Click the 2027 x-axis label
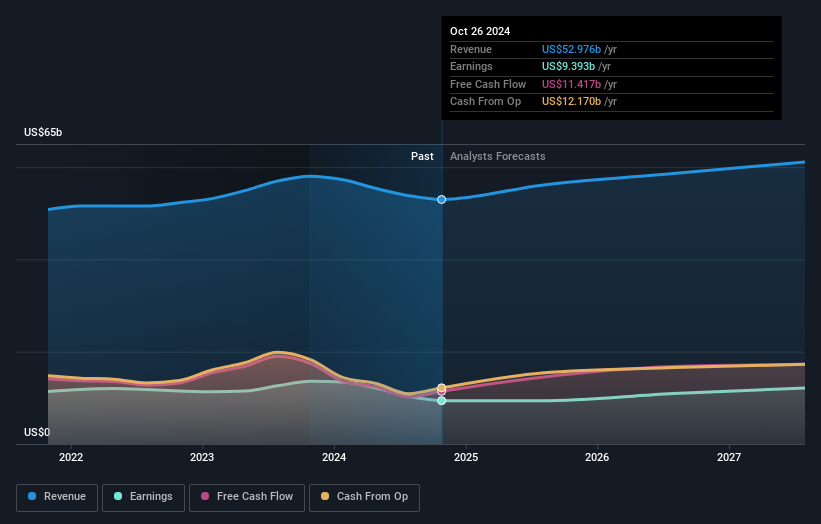821x524 pixels. (x=729, y=458)
